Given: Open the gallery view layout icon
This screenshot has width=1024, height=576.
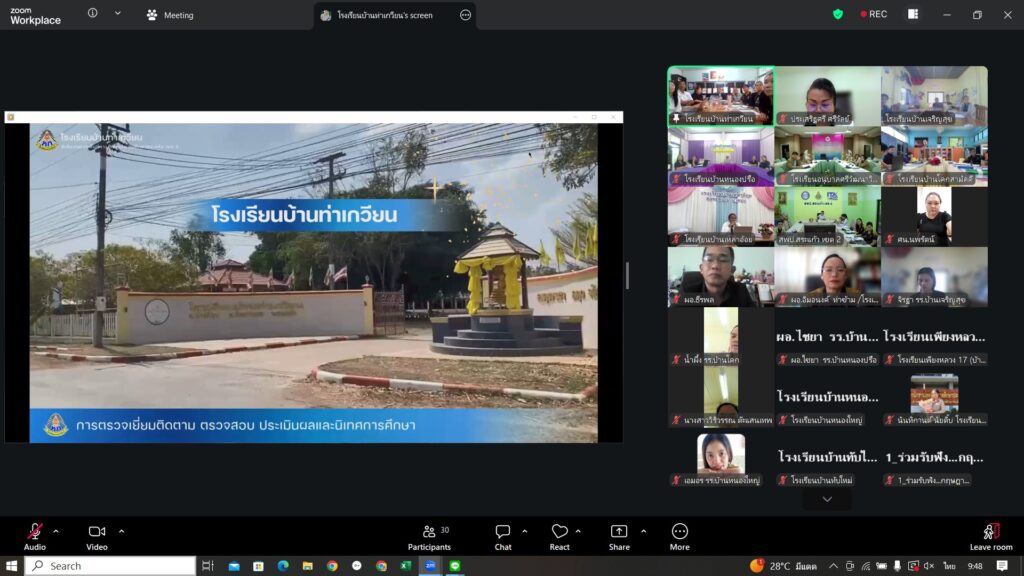Looking at the screenshot, I should (x=913, y=14).
